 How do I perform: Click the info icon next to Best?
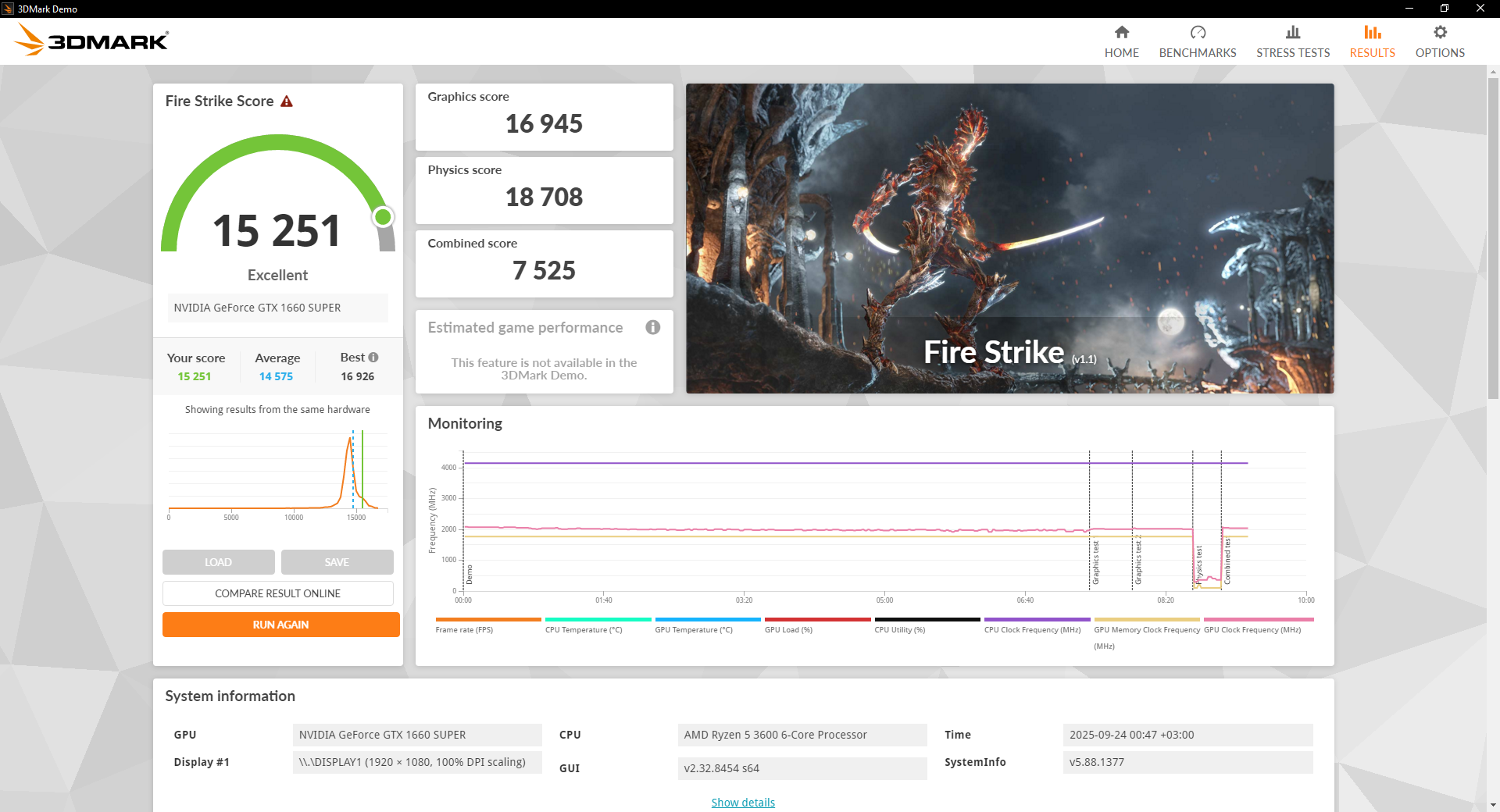[x=373, y=358]
